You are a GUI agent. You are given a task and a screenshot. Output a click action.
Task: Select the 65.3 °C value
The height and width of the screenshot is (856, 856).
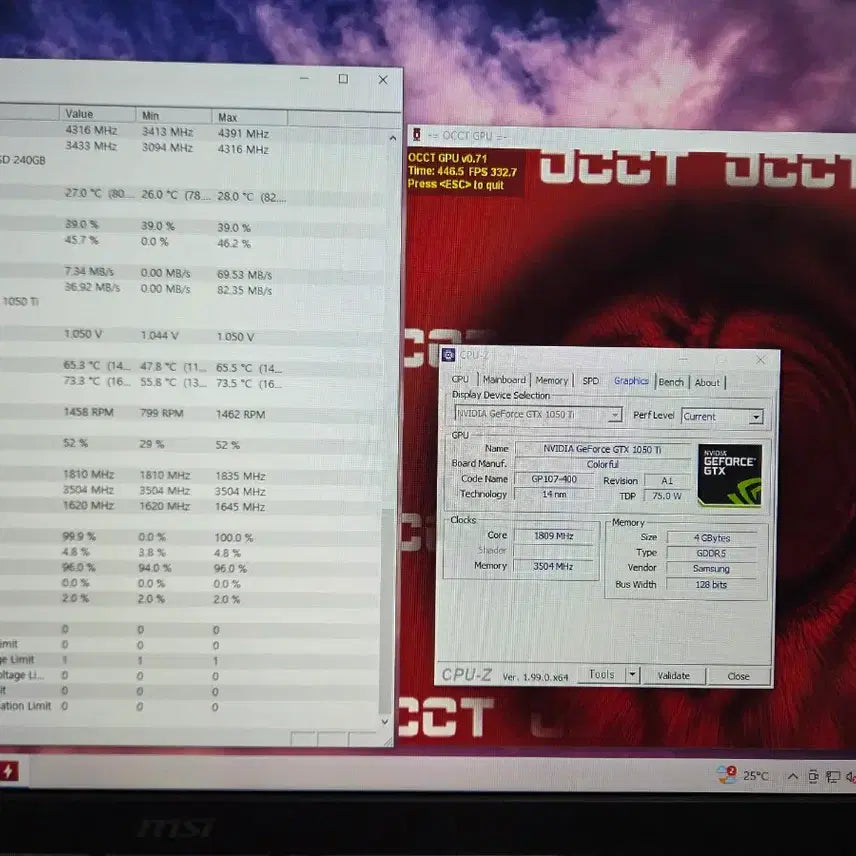(x=96, y=365)
